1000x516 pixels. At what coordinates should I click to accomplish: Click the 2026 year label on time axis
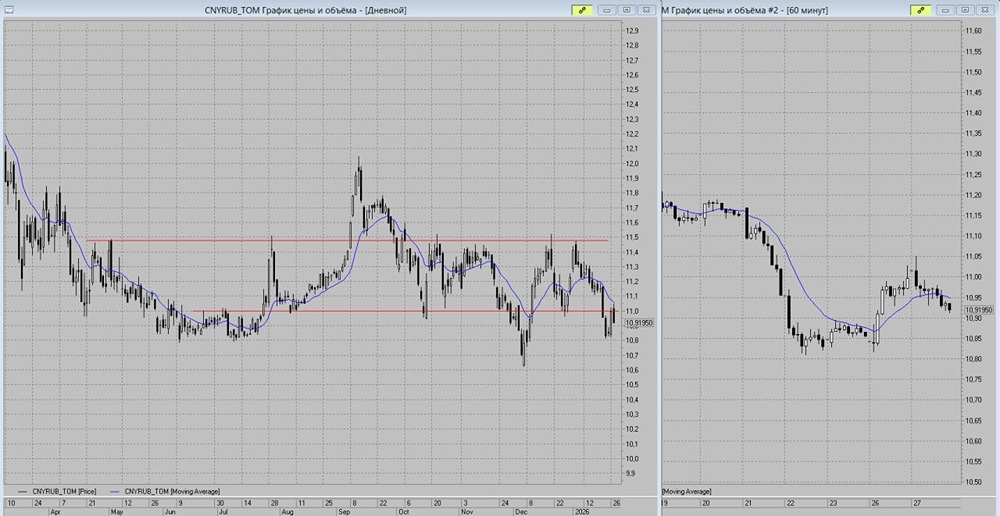tap(582, 510)
